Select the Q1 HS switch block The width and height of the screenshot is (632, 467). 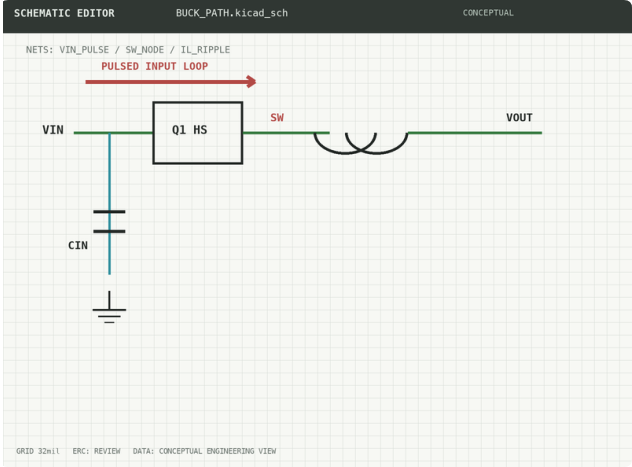click(198, 133)
